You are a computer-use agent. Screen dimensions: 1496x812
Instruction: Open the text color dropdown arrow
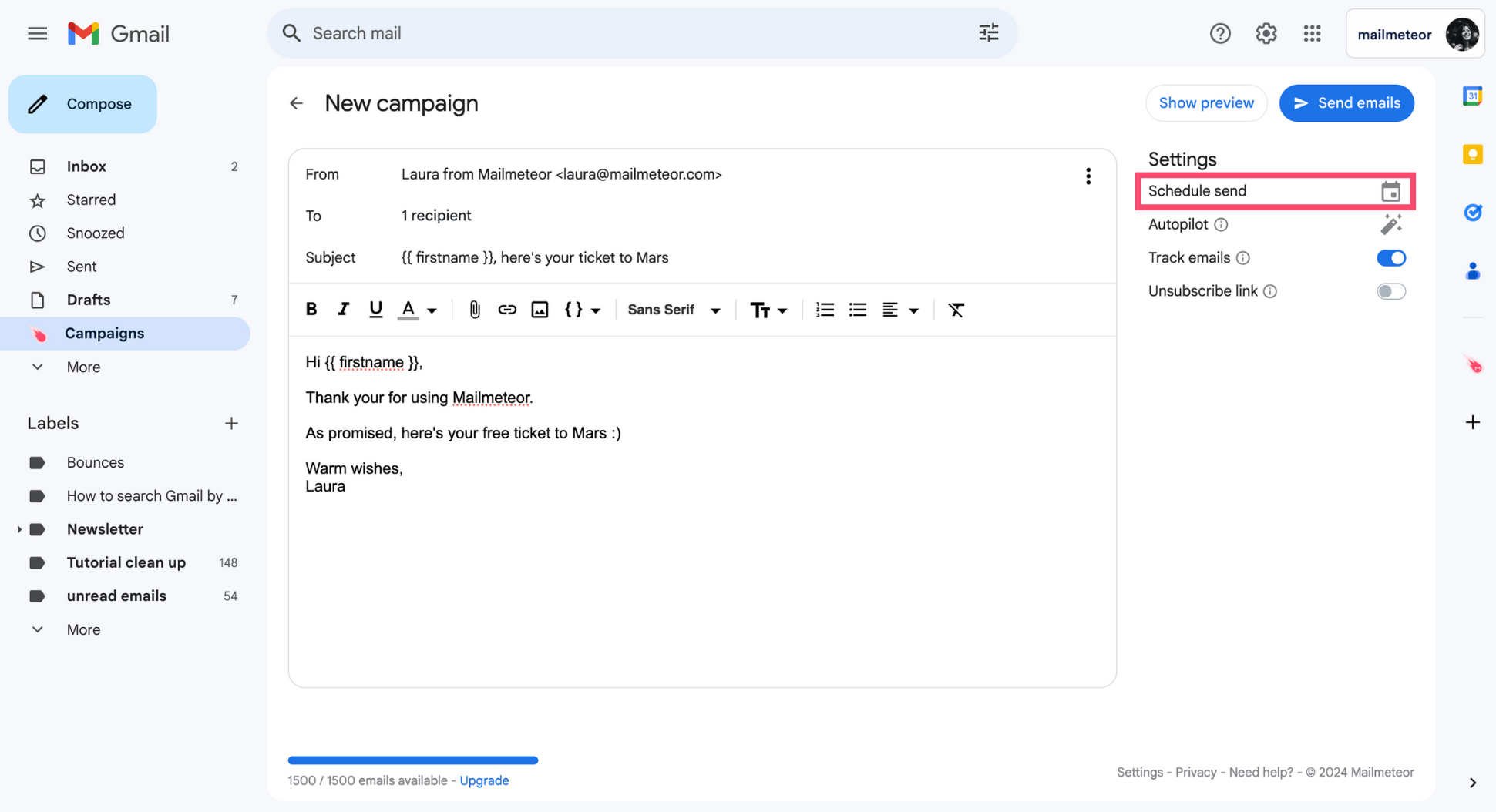pyautogui.click(x=432, y=310)
